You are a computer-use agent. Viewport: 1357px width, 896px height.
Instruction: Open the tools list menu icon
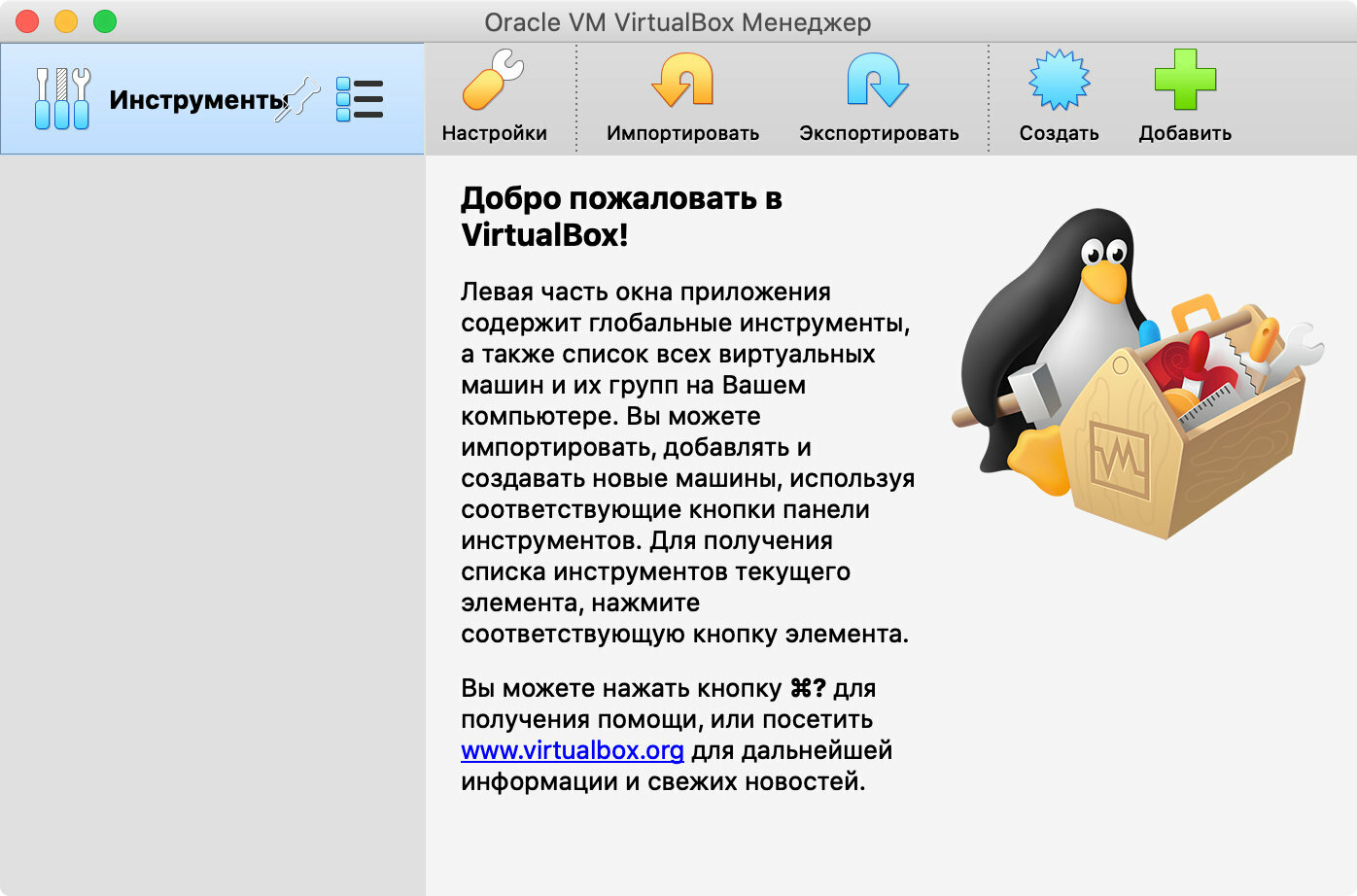click(x=360, y=99)
